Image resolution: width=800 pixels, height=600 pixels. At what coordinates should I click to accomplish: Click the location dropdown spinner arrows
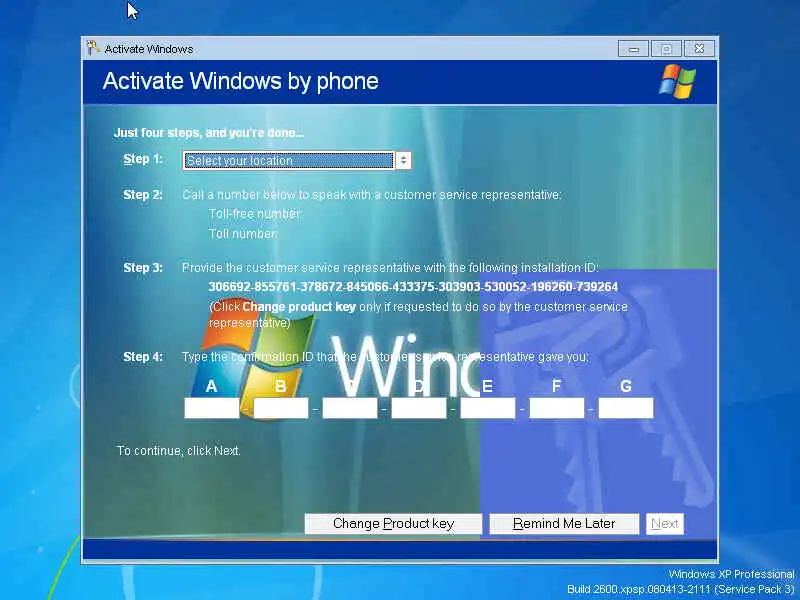[403, 160]
